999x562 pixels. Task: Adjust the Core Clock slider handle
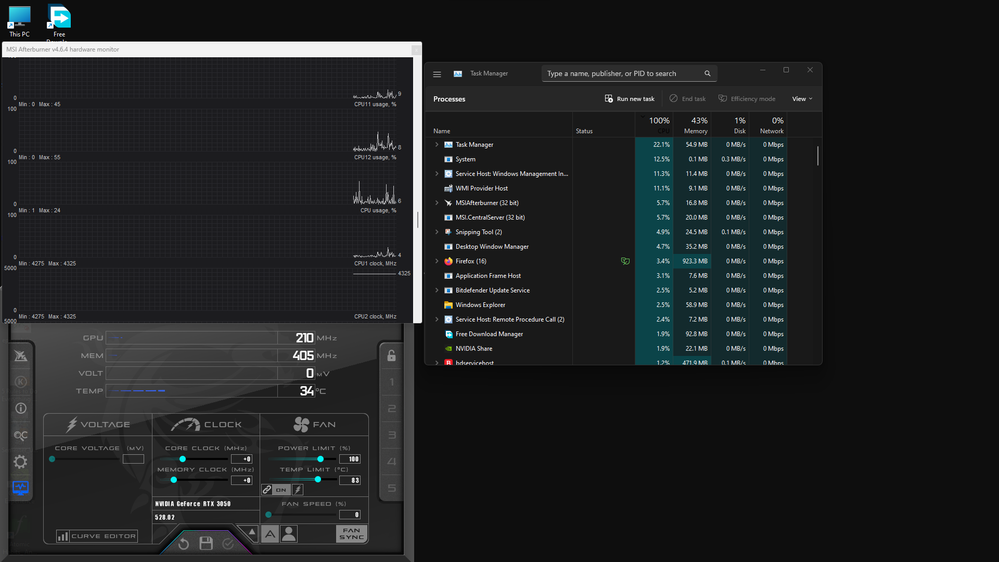[182, 459]
